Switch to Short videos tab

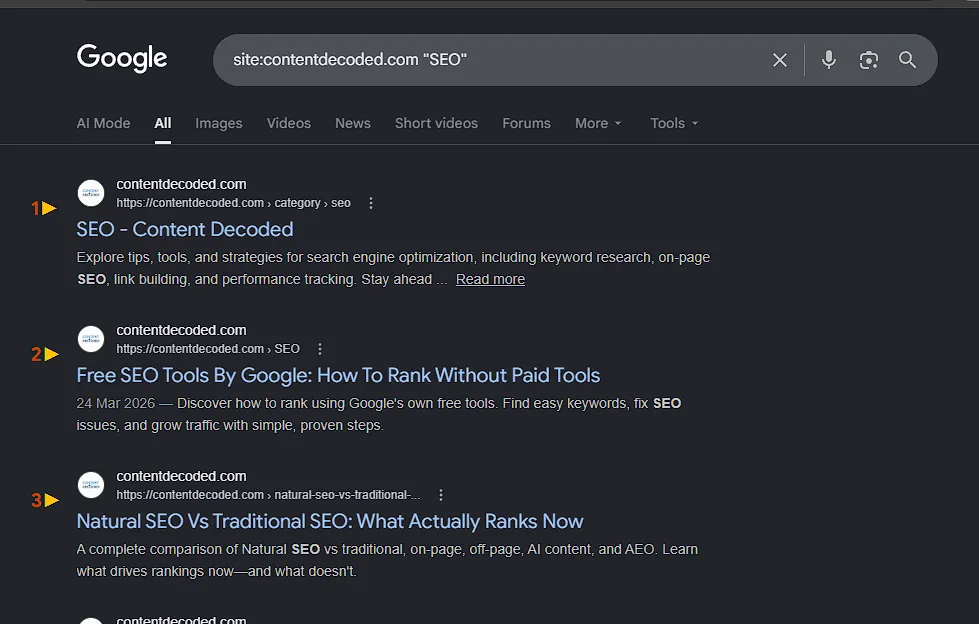(x=436, y=124)
